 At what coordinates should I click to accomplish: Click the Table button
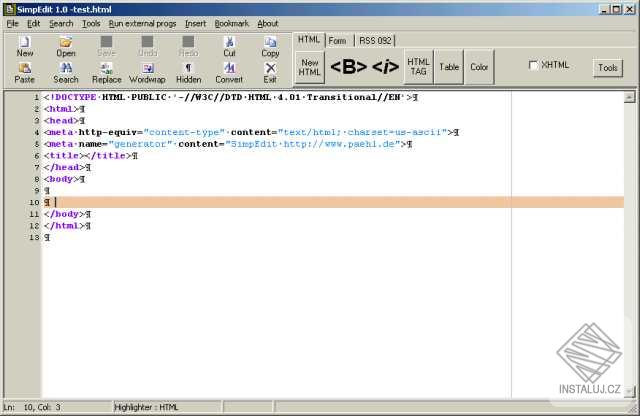click(449, 67)
